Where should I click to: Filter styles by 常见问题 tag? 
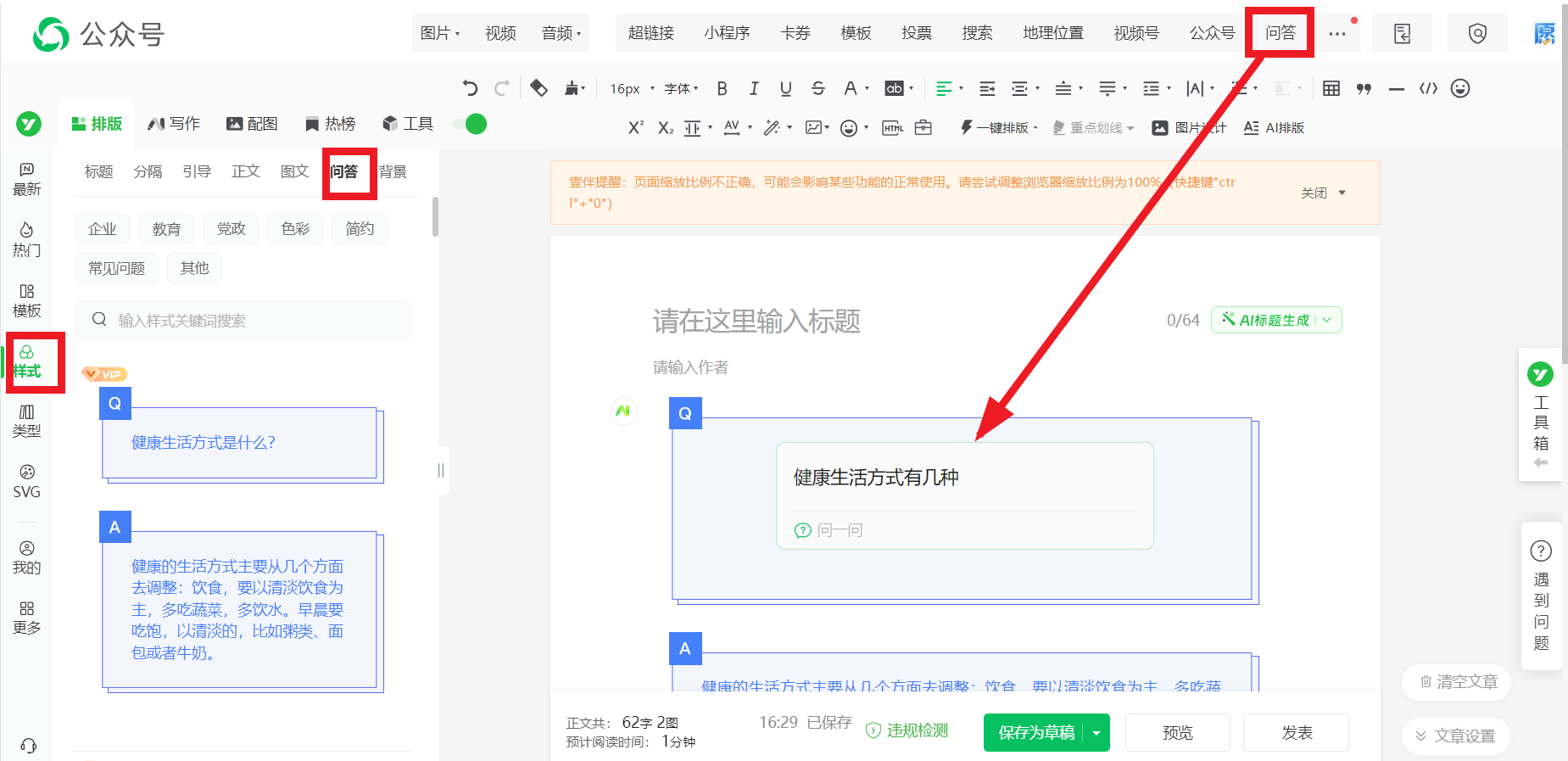point(116,268)
